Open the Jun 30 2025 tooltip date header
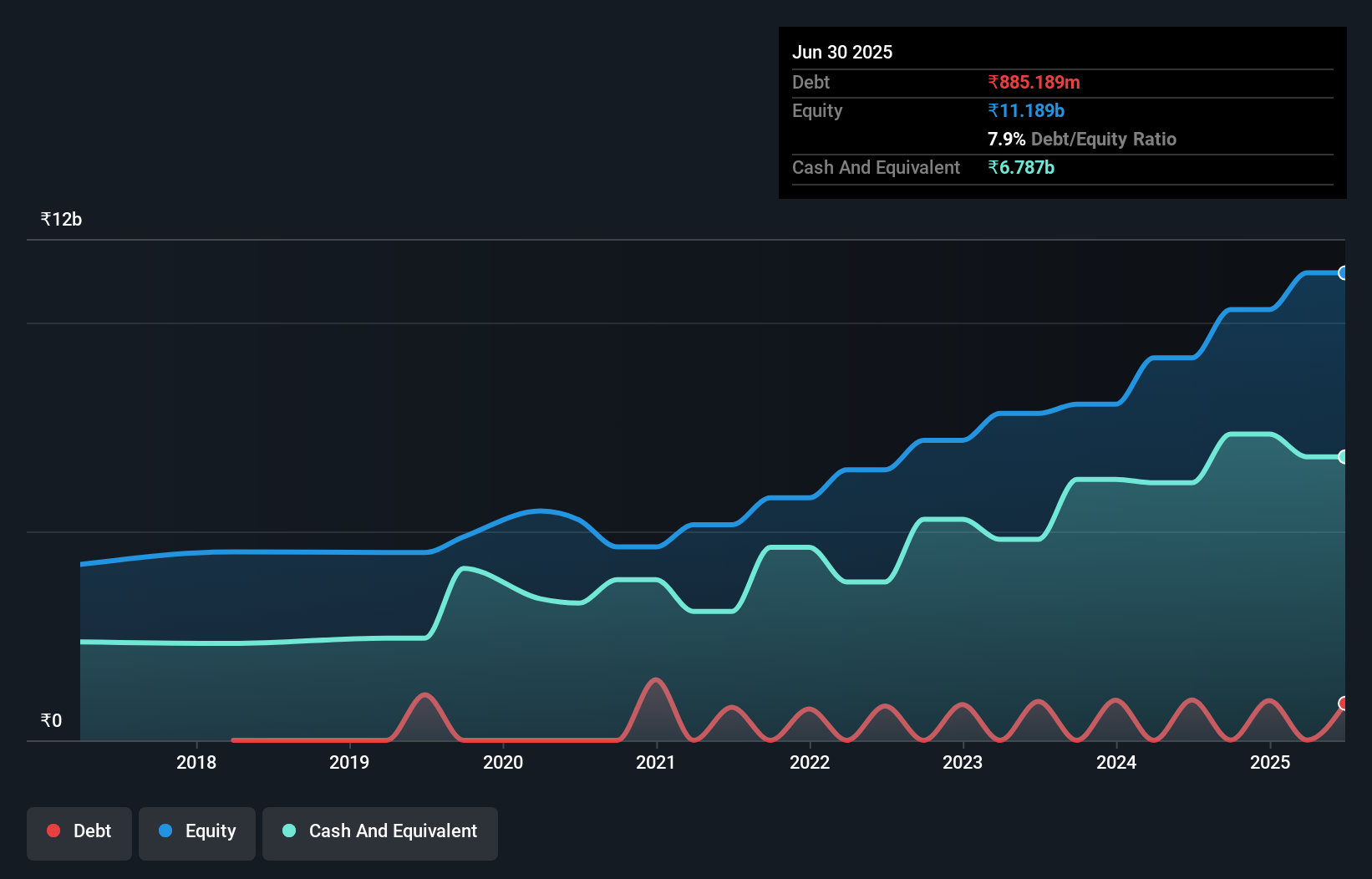 842,52
